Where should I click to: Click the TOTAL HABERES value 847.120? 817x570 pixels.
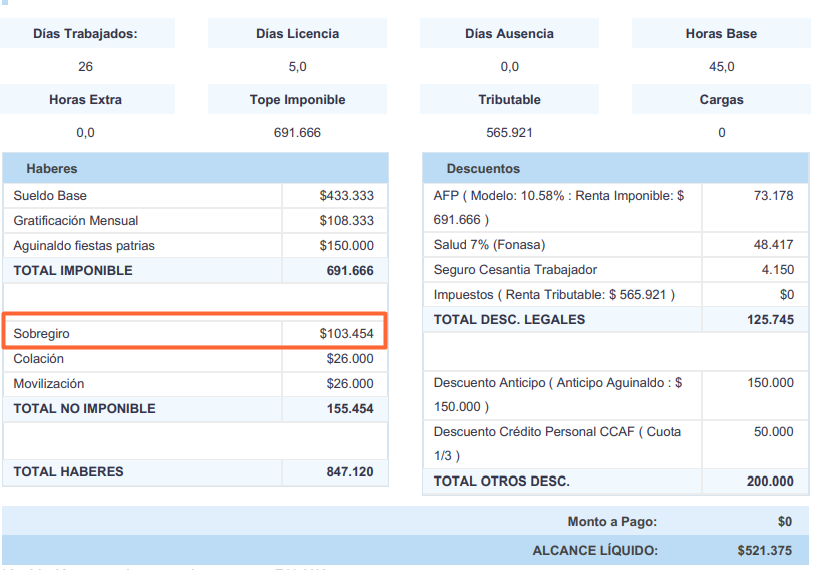point(350,472)
